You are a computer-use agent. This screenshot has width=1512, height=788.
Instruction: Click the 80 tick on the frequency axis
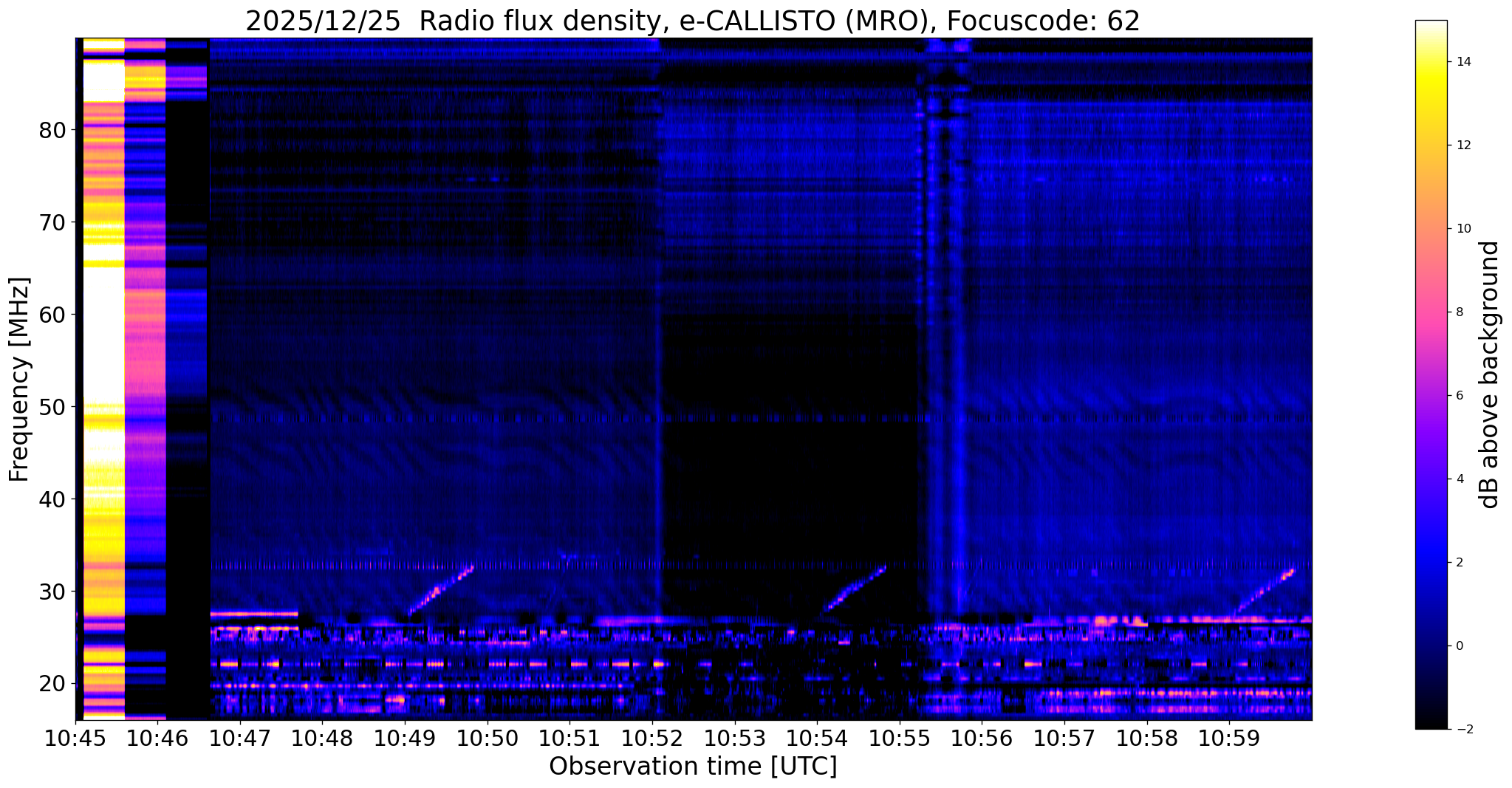pos(52,130)
